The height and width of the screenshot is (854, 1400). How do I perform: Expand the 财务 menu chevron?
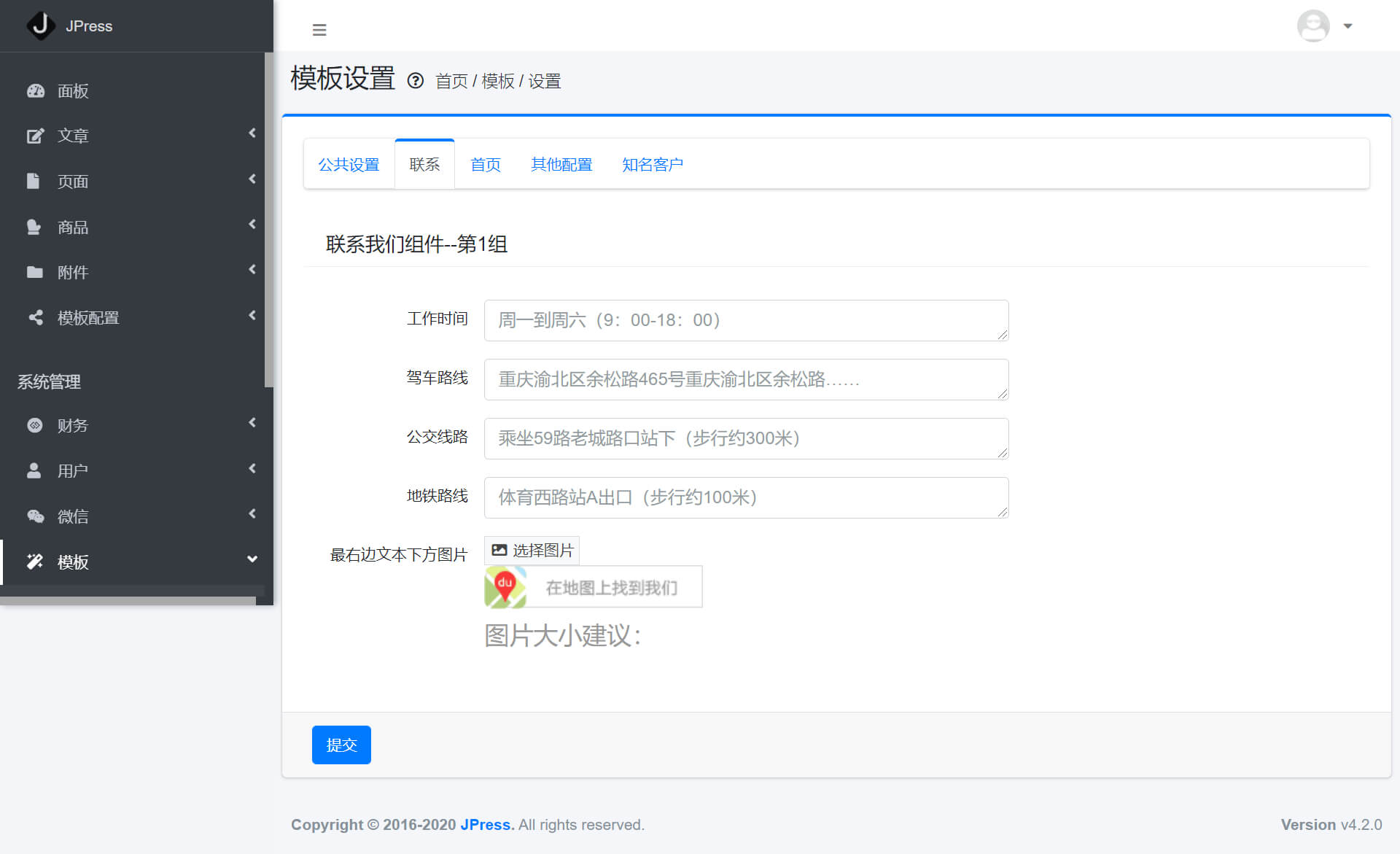click(252, 423)
